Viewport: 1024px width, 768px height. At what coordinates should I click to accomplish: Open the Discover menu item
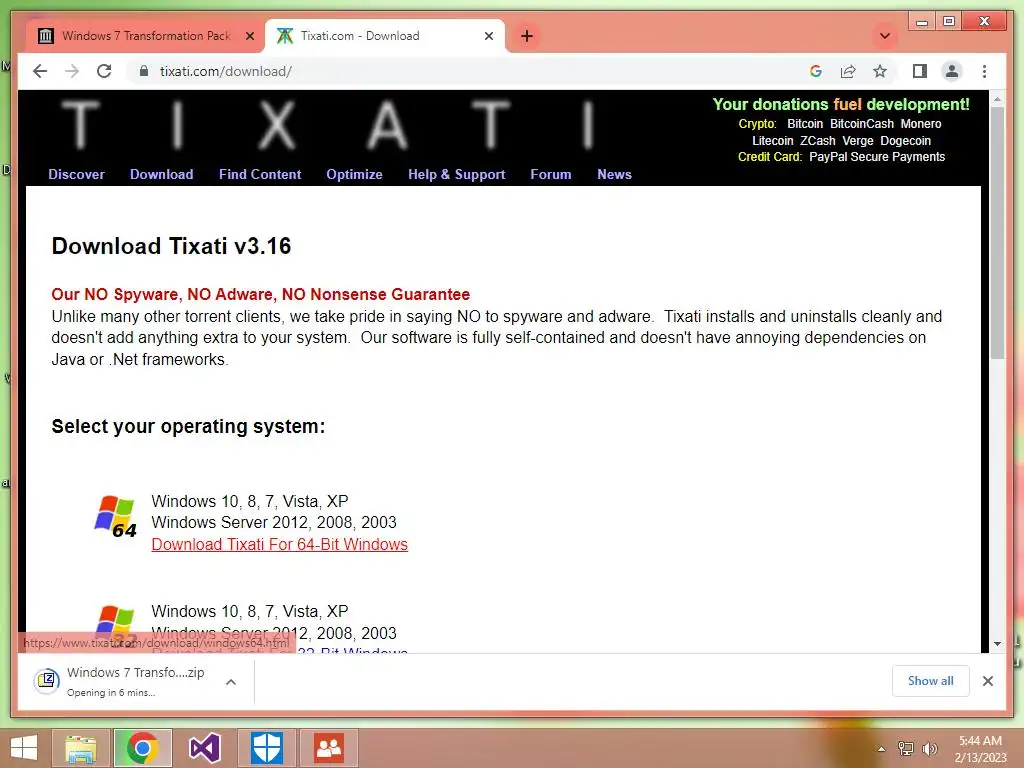pos(76,174)
